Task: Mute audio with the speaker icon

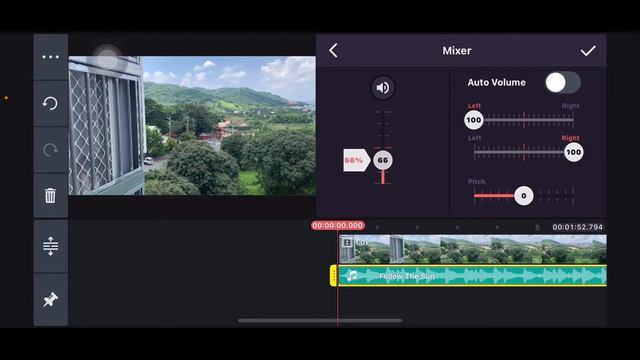Action: point(382,87)
